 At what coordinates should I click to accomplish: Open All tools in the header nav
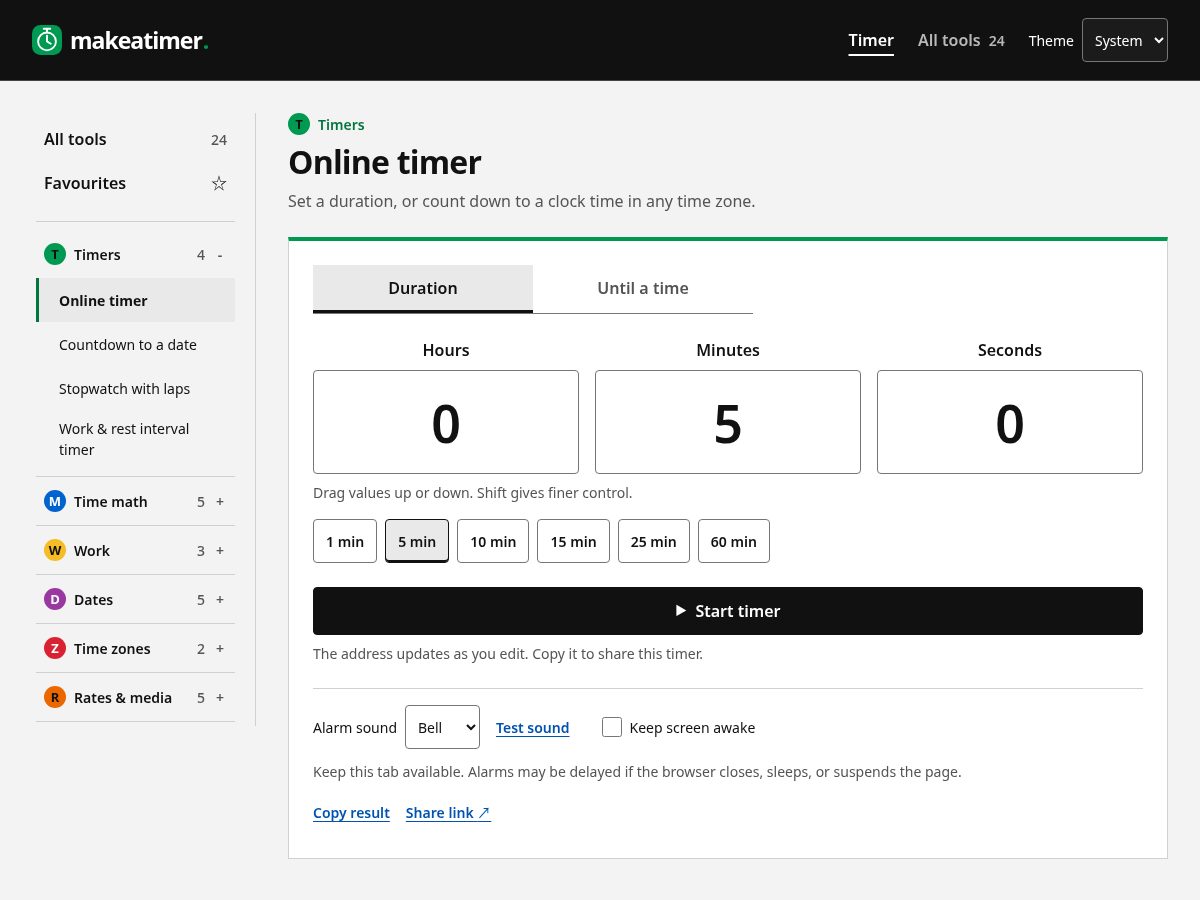pyautogui.click(x=961, y=40)
